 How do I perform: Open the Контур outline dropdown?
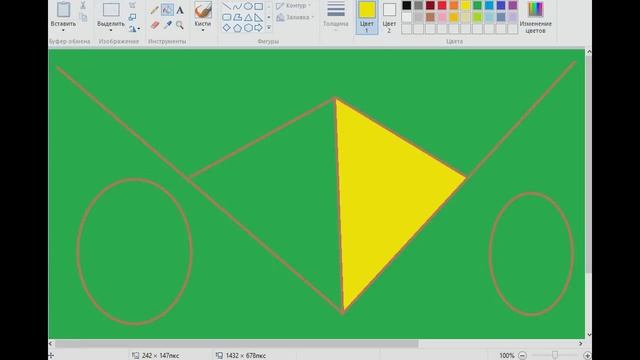click(293, 6)
